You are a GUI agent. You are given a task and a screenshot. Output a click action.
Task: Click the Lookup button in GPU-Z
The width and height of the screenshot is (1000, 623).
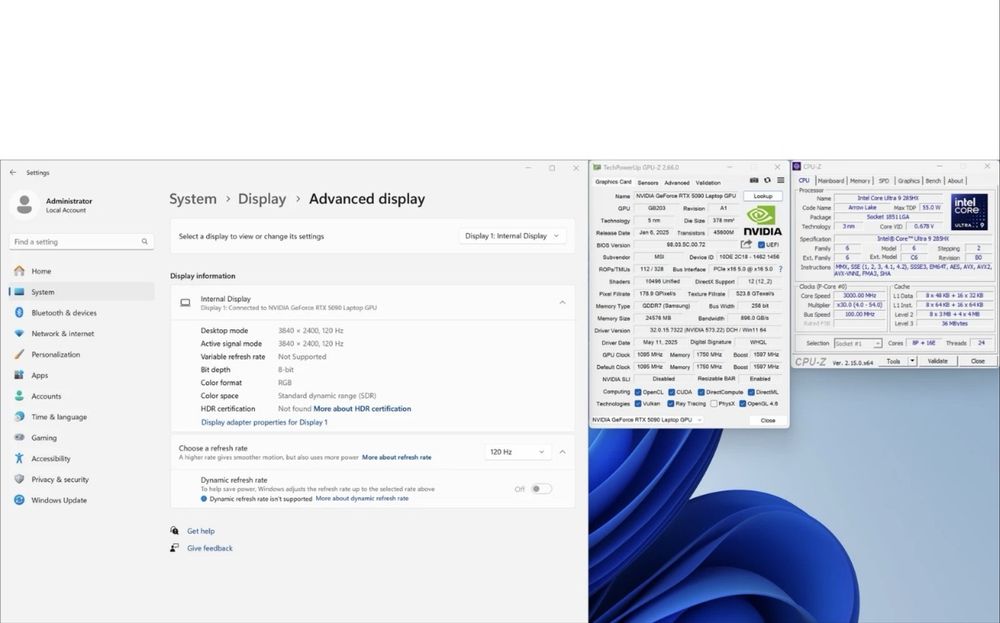tap(763, 196)
